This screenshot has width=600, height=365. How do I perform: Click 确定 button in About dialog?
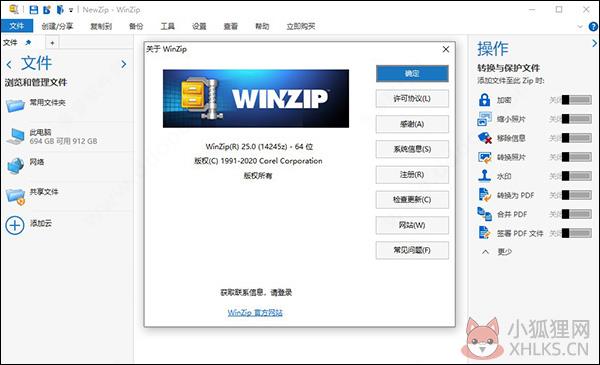tap(412, 73)
